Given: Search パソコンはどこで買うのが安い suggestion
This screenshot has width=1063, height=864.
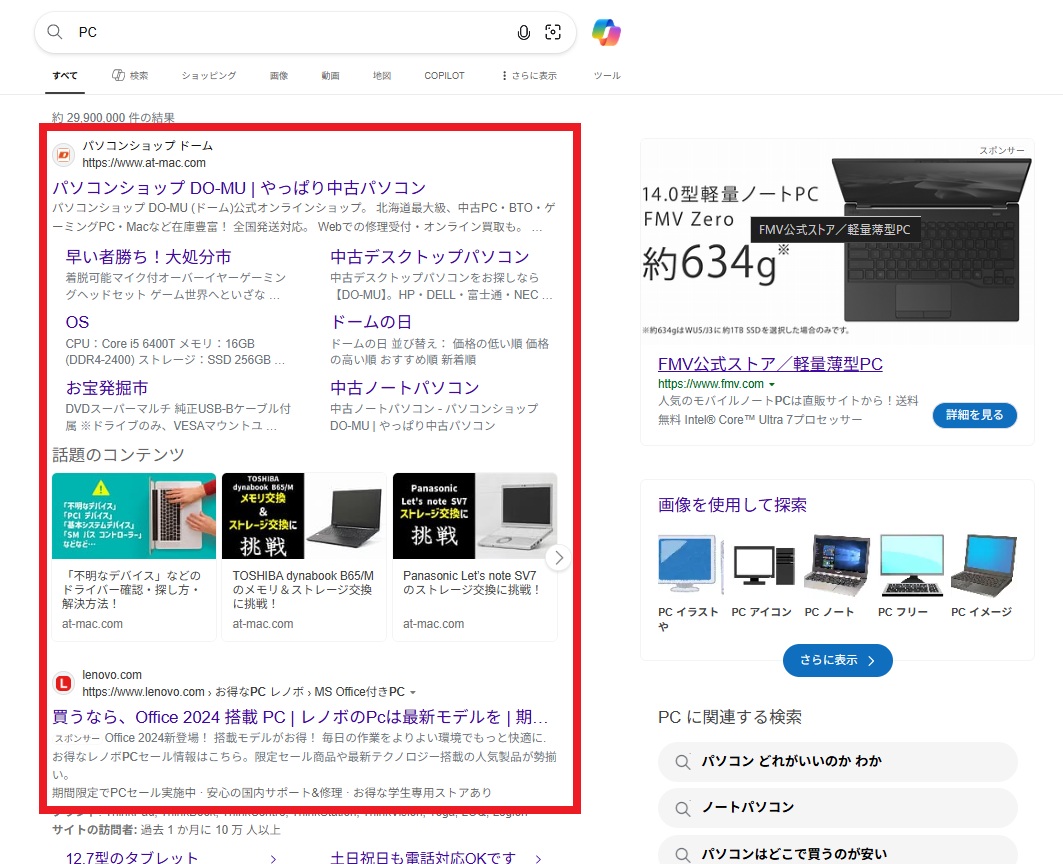Looking at the screenshot, I should click(x=837, y=851).
